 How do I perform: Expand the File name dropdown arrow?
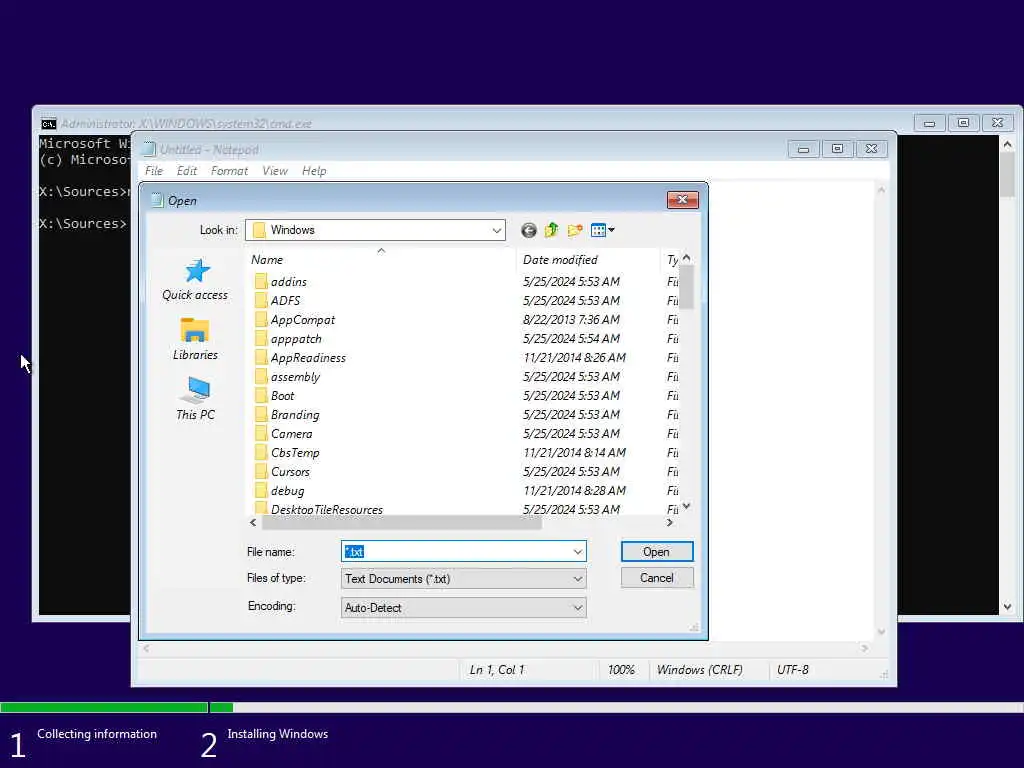click(577, 552)
